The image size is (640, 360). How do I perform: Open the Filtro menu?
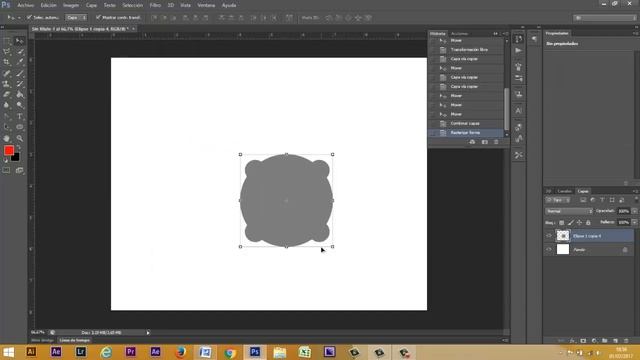[155, 5]
